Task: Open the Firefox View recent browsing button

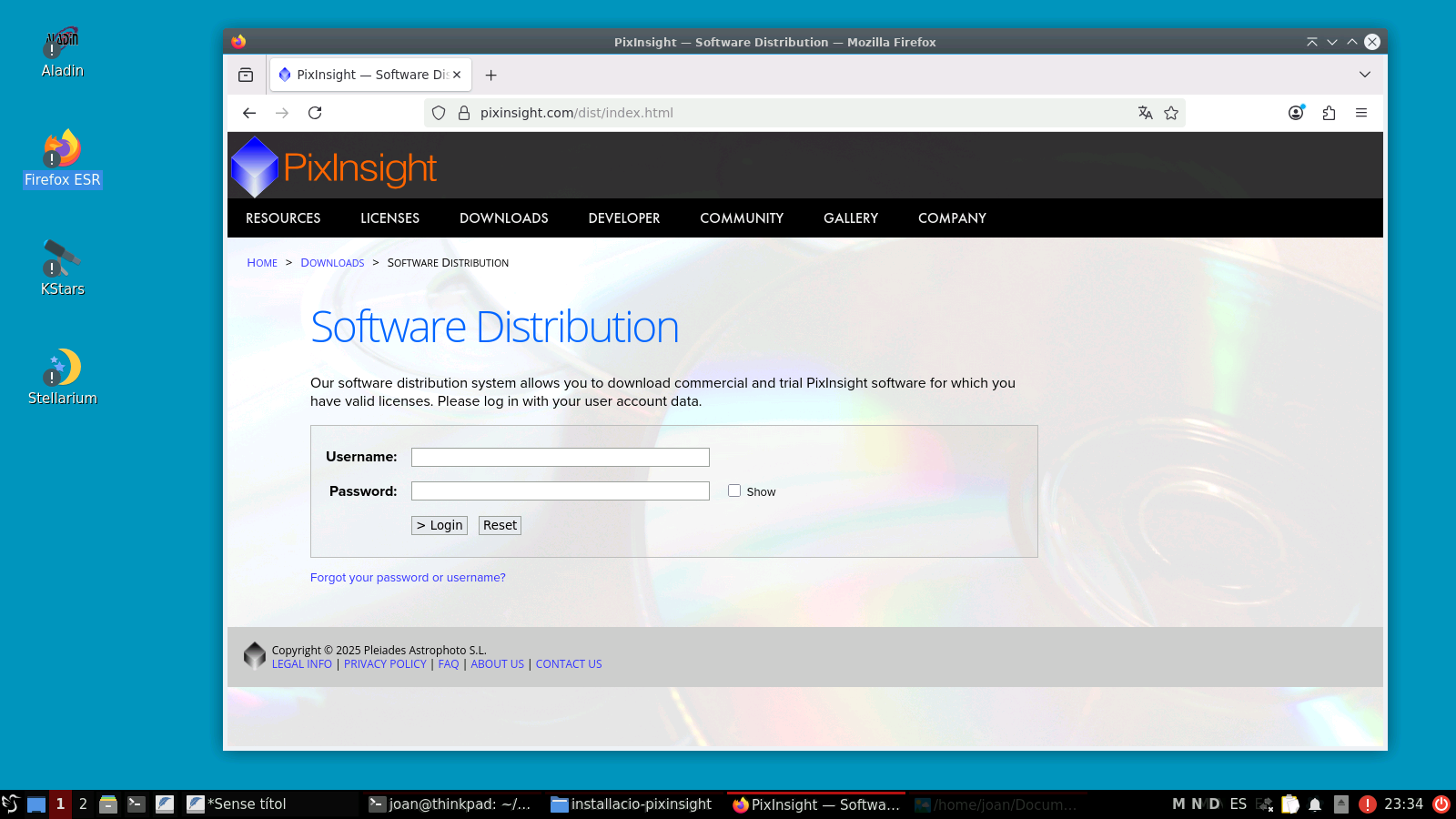Action: (x=246, y=75)
